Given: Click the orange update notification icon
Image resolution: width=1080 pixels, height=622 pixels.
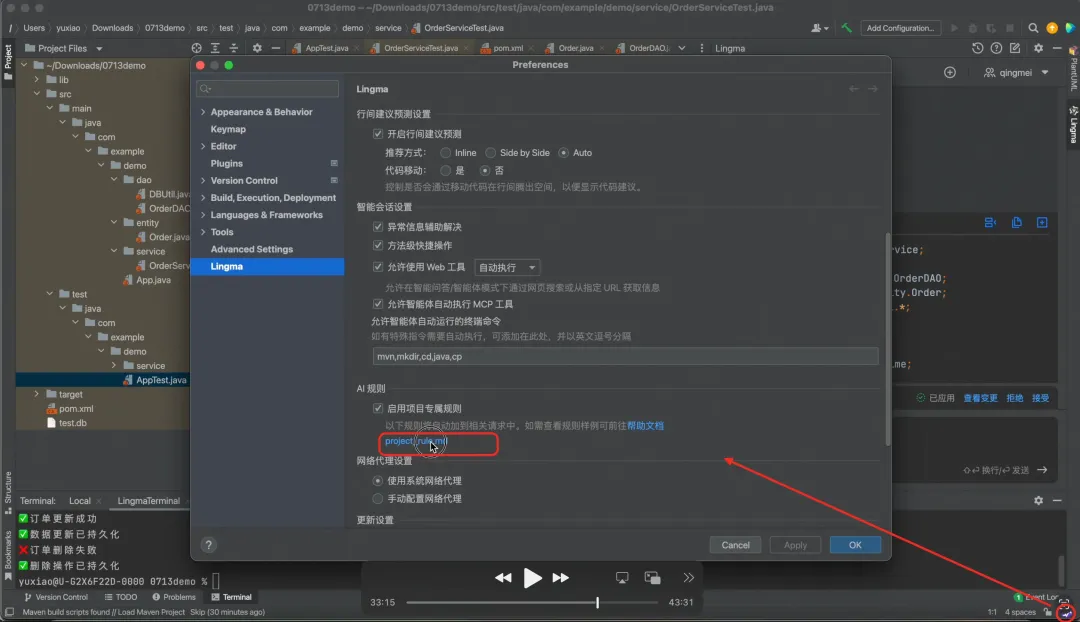Looking at the screenshot, I should pyautogui.click(x=1052, y=28).
